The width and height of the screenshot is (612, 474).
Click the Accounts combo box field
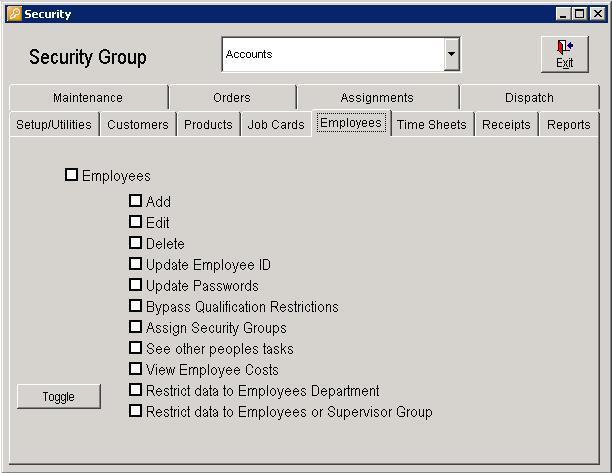click(332, 55)
